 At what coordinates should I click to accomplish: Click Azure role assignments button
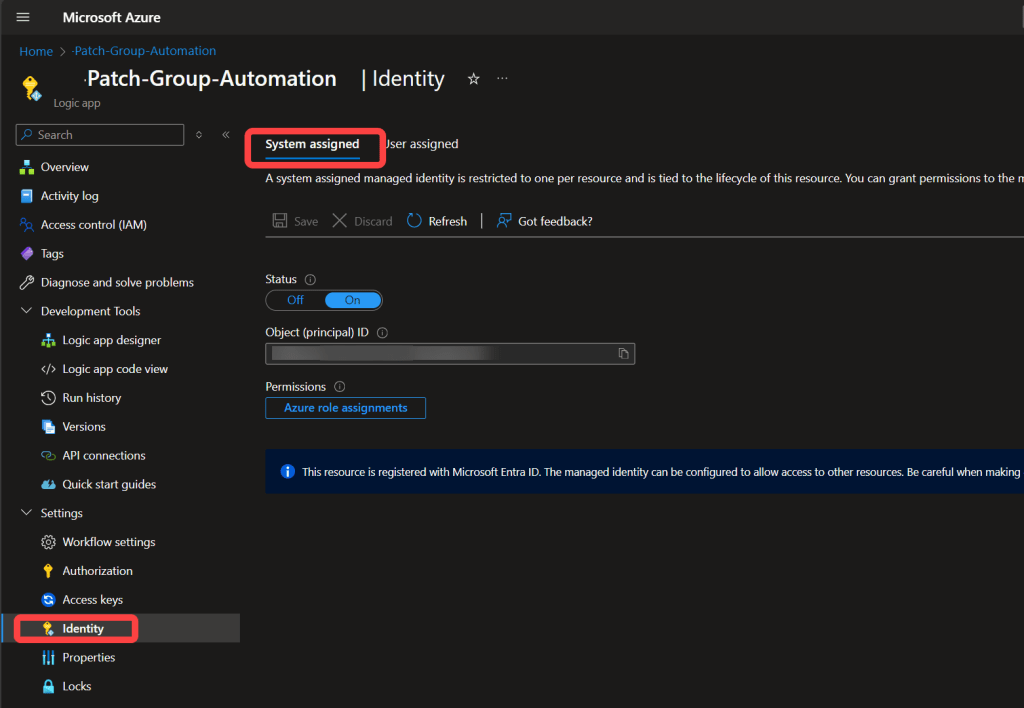pyautogui.click(x=345, y=408)
